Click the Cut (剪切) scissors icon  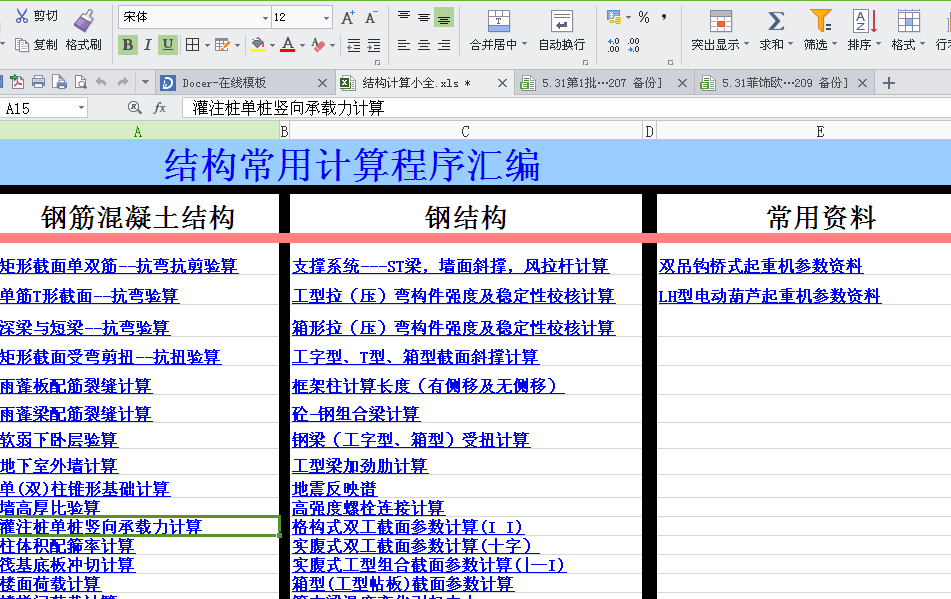[x=22, y=16]
